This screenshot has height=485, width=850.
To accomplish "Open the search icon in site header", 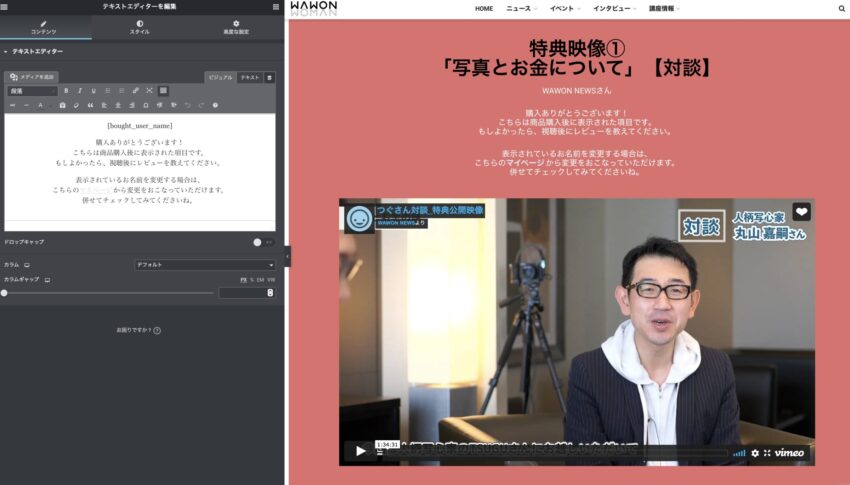I will pos(841,8).
